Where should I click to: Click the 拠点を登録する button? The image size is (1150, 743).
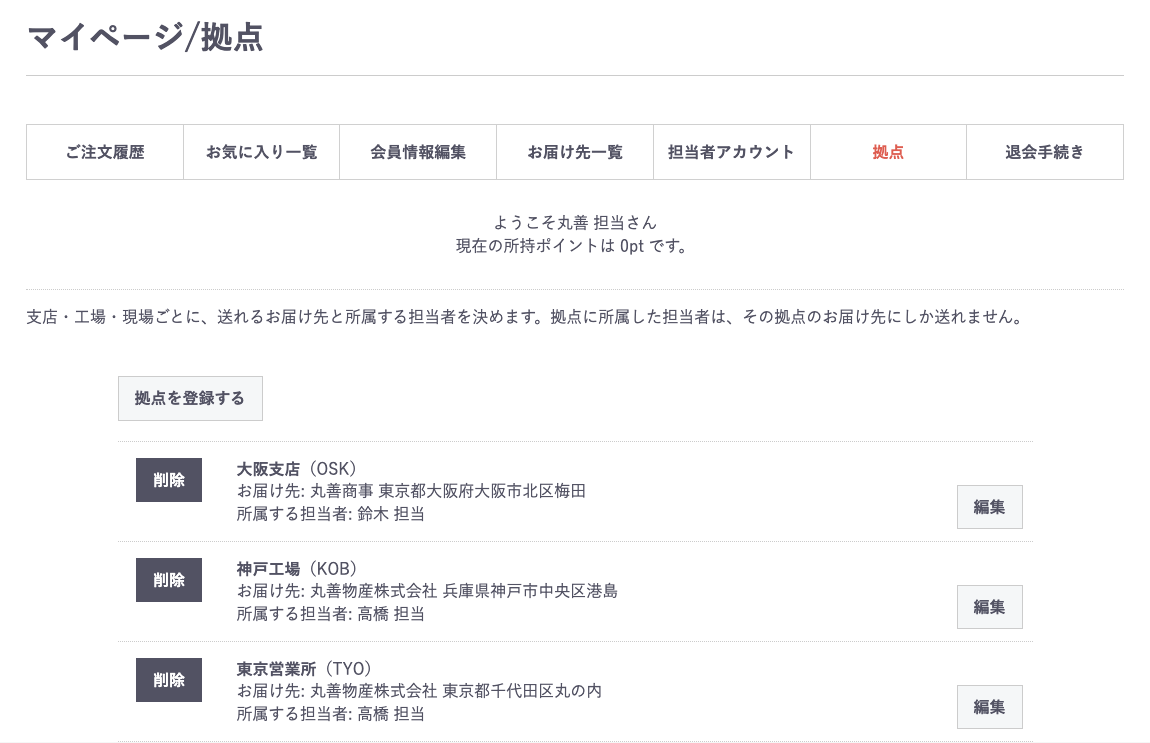[190, 398]
